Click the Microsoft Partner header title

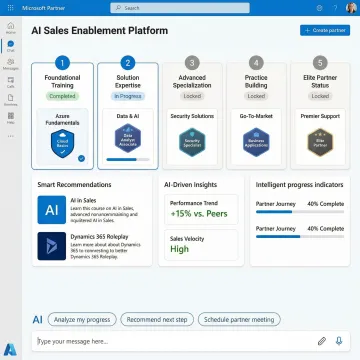[x=44, y=8]
